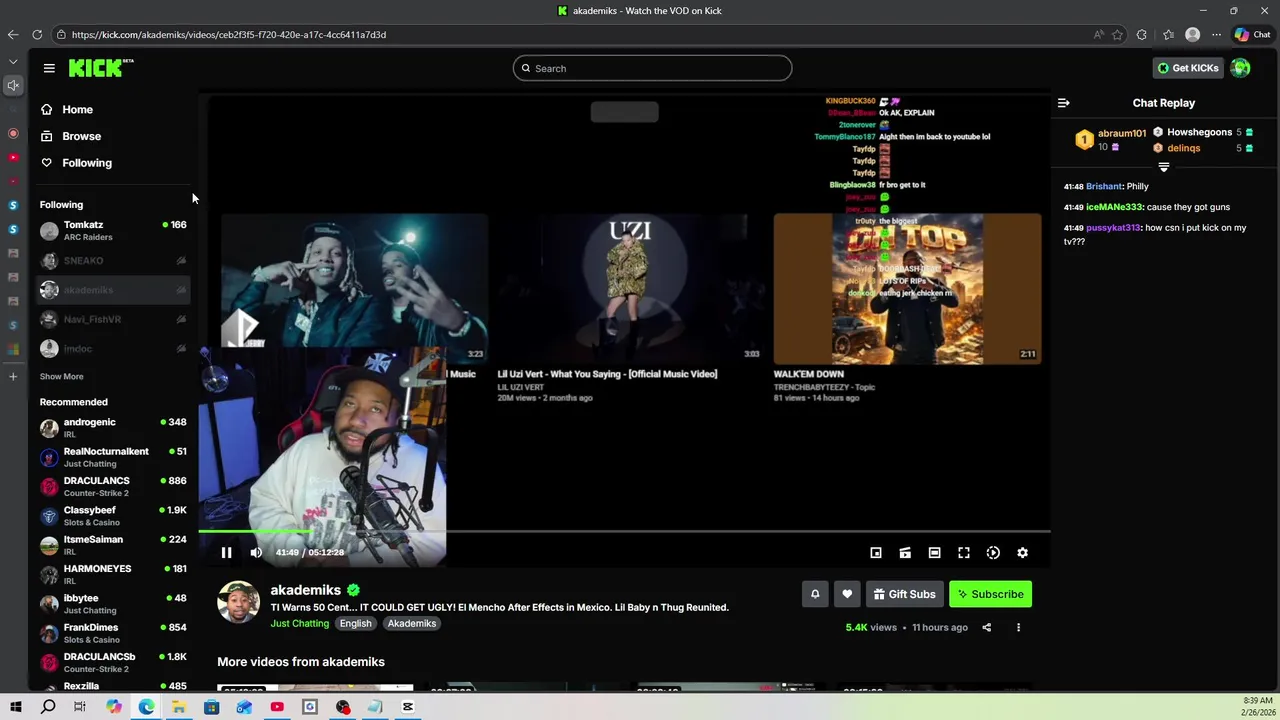Expand Show More under Following
This screenshot has width=1280, height=720.
click(61, 377)
